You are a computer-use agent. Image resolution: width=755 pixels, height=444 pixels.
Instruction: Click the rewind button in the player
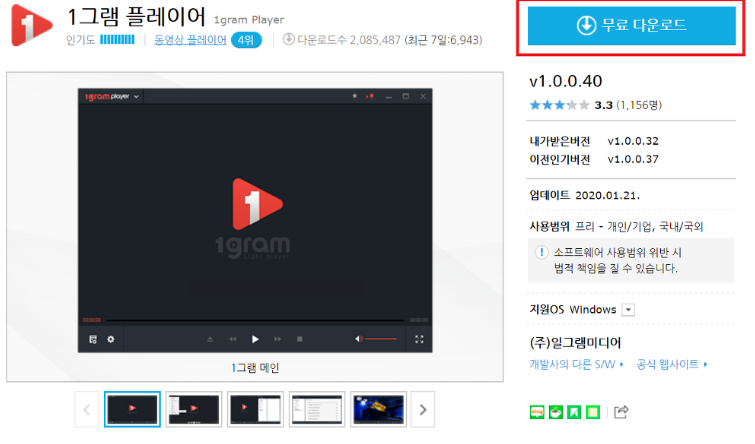click(x=233, y=340)
